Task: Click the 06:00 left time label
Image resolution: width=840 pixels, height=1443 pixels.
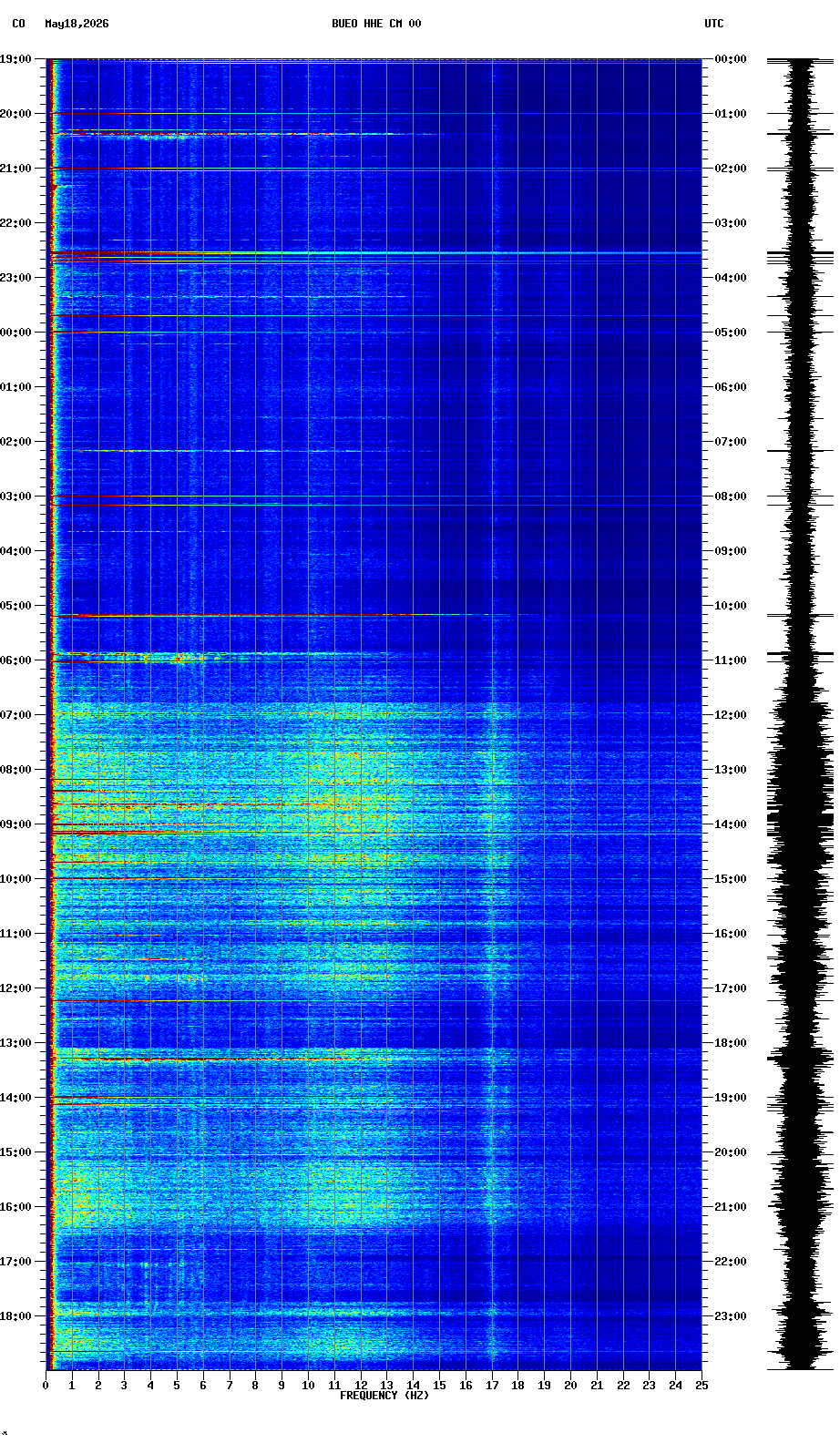Action: tap(15, 660)
